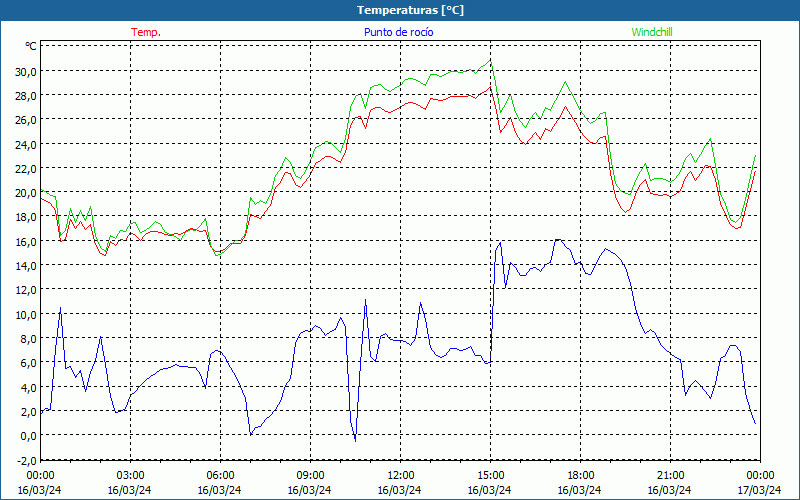Click the 10,0 y-axis value
Viewport: 800px width, 500px height.
(26, 314)
